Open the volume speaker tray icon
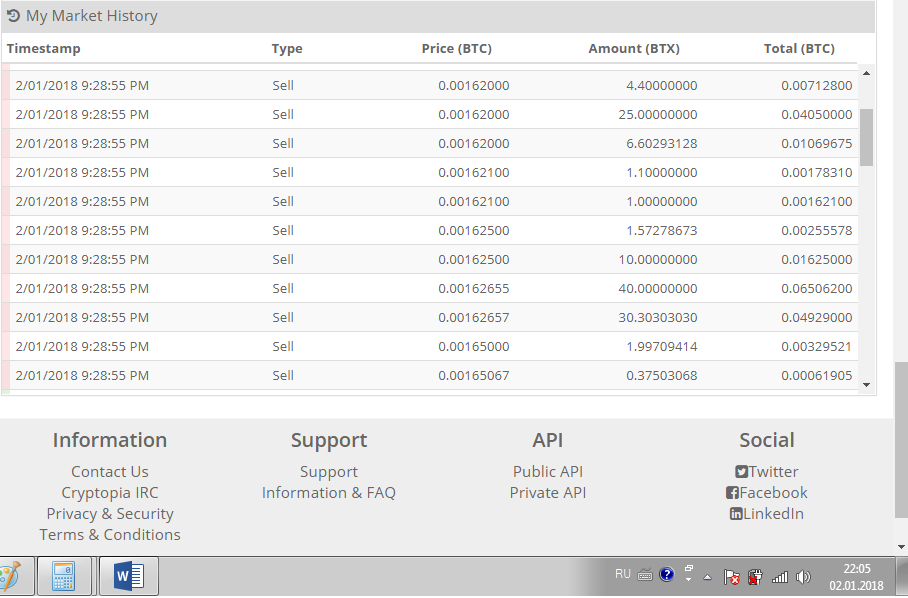The height and width of the screenshot is (598, 908). tap(802, 577)
